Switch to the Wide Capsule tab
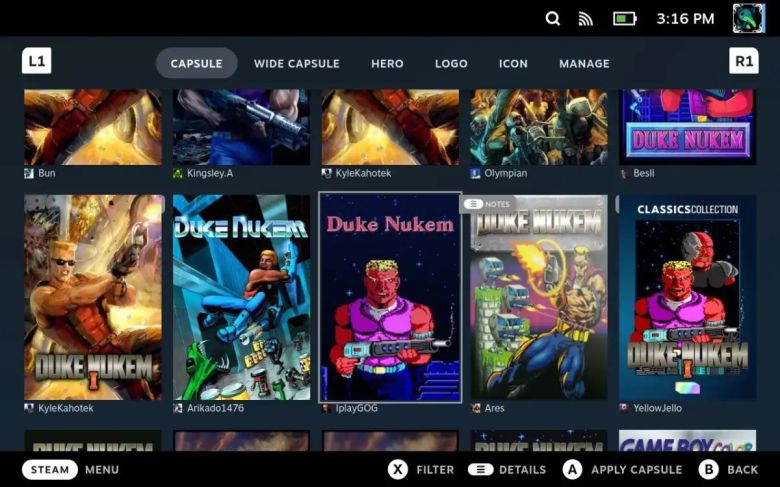Image resolution: width=780 pixels, height=487 pixels. (296, 63)
